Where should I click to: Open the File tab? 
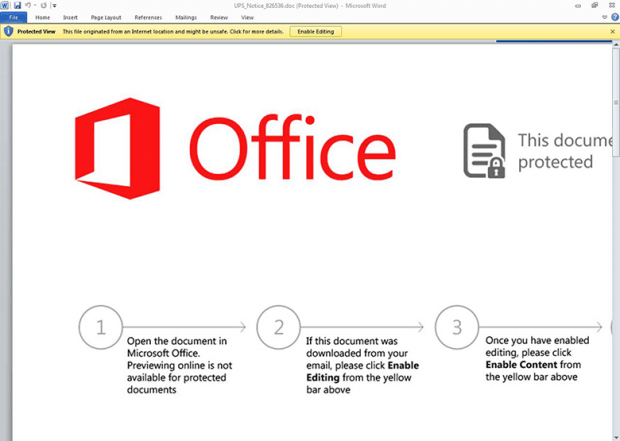[x=13, y=17]
